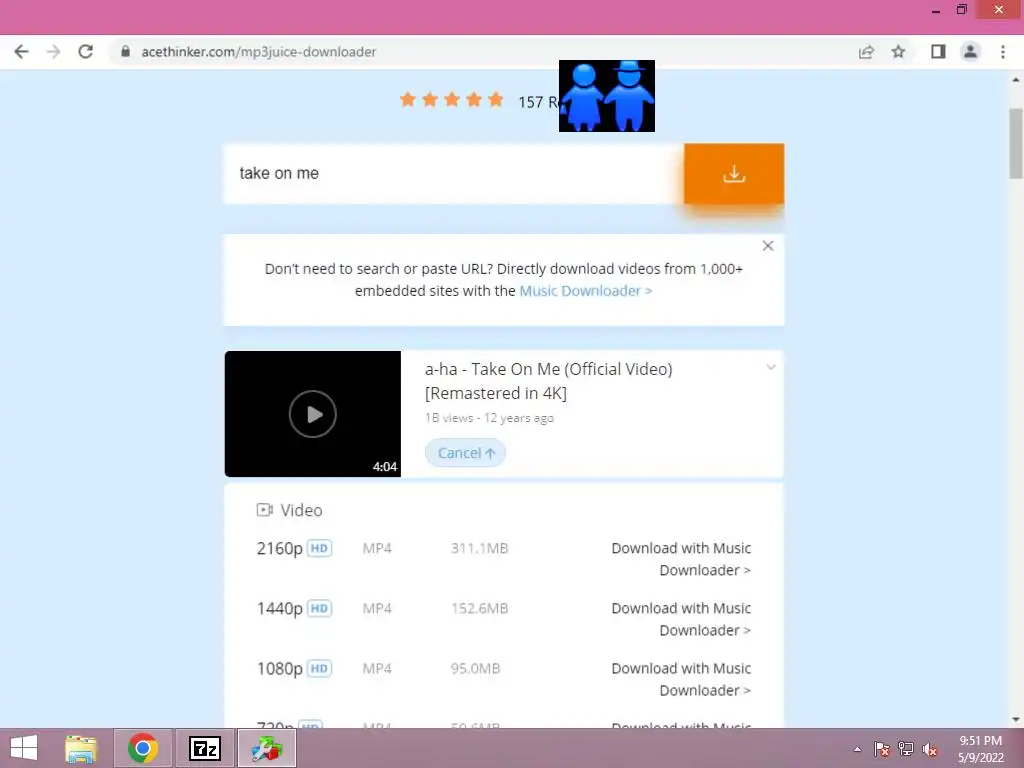Open the Action Center flag icon

[x=882, y=749]
